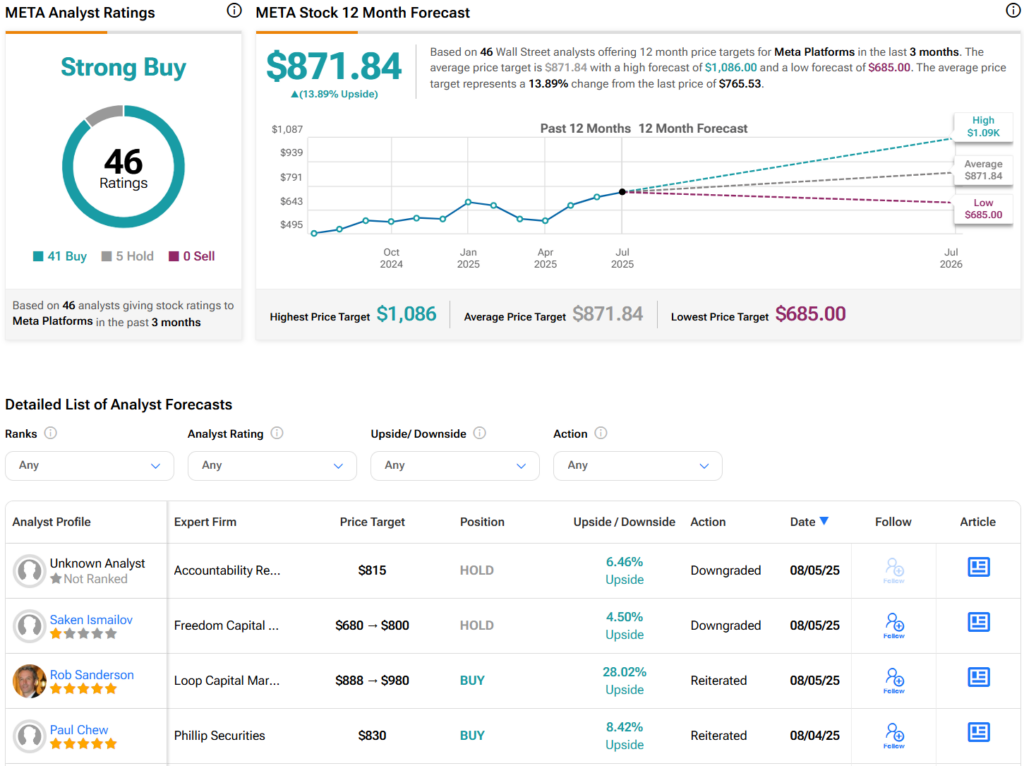Image resolution: width=1024 pixels, height=766 pixels.
Task: Click Accountability Re... firm name
Action: point(227,570)
